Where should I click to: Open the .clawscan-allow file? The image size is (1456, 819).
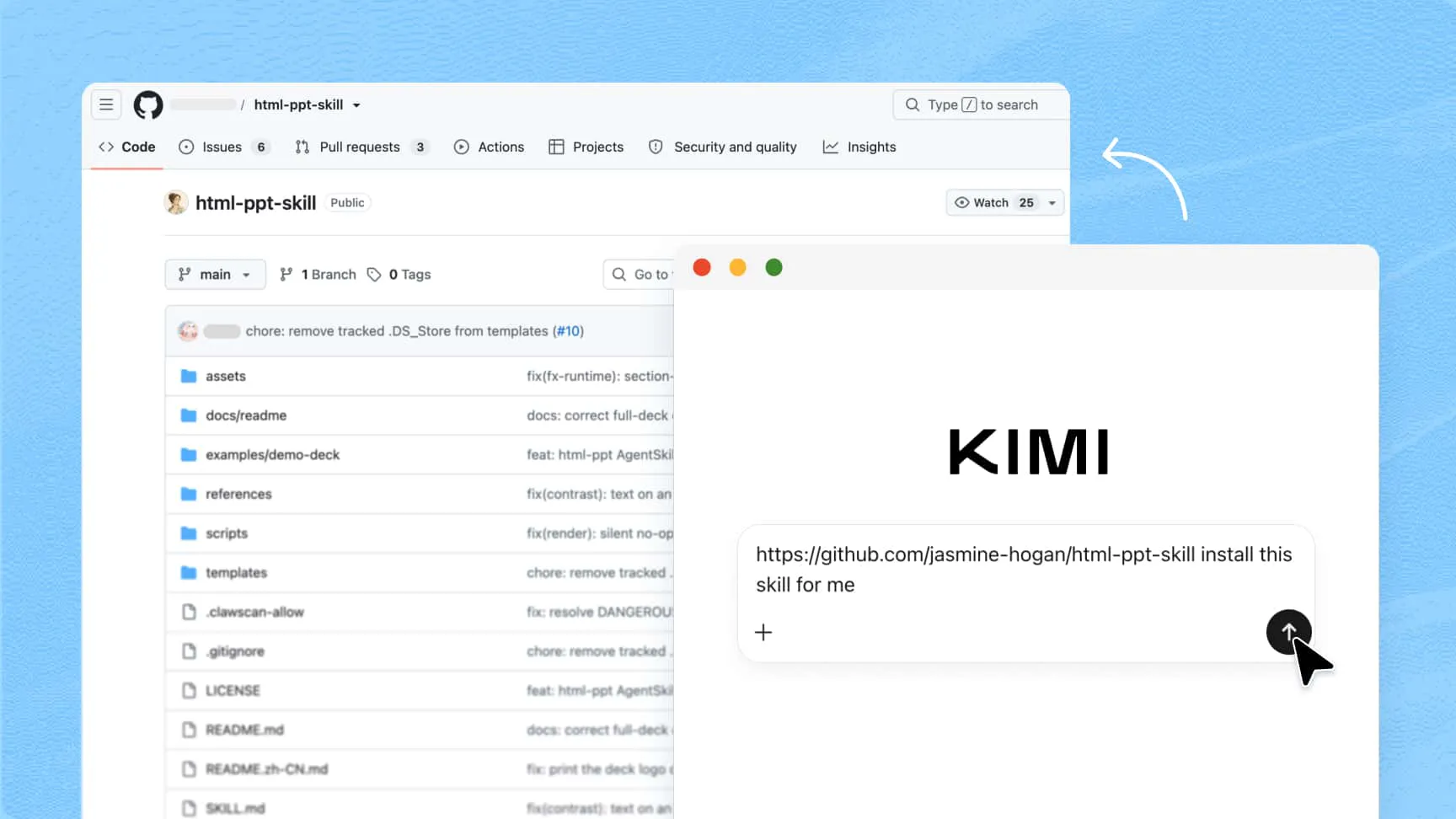tap(254, 612)
